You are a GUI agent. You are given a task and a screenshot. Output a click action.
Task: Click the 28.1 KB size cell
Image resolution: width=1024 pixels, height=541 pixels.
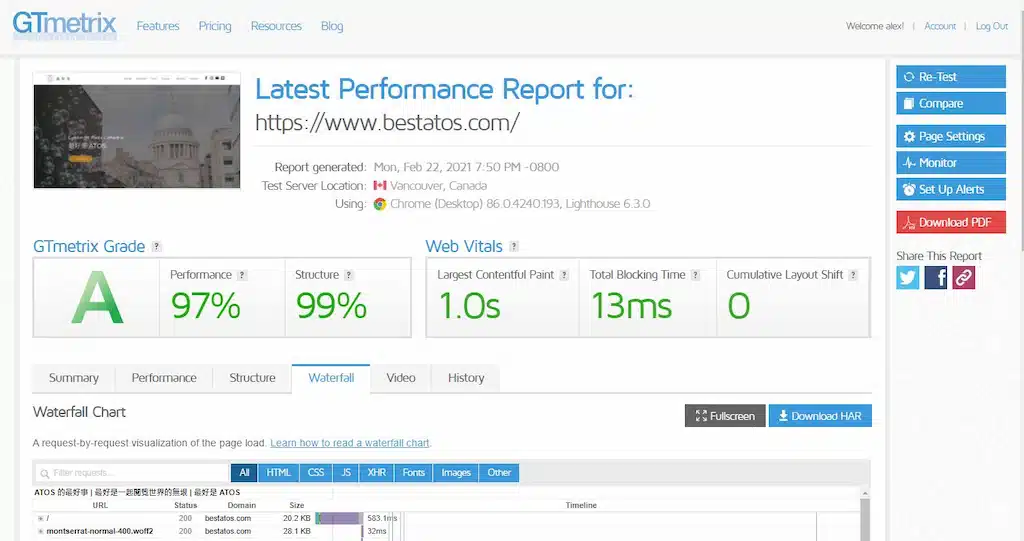(296, 531)
